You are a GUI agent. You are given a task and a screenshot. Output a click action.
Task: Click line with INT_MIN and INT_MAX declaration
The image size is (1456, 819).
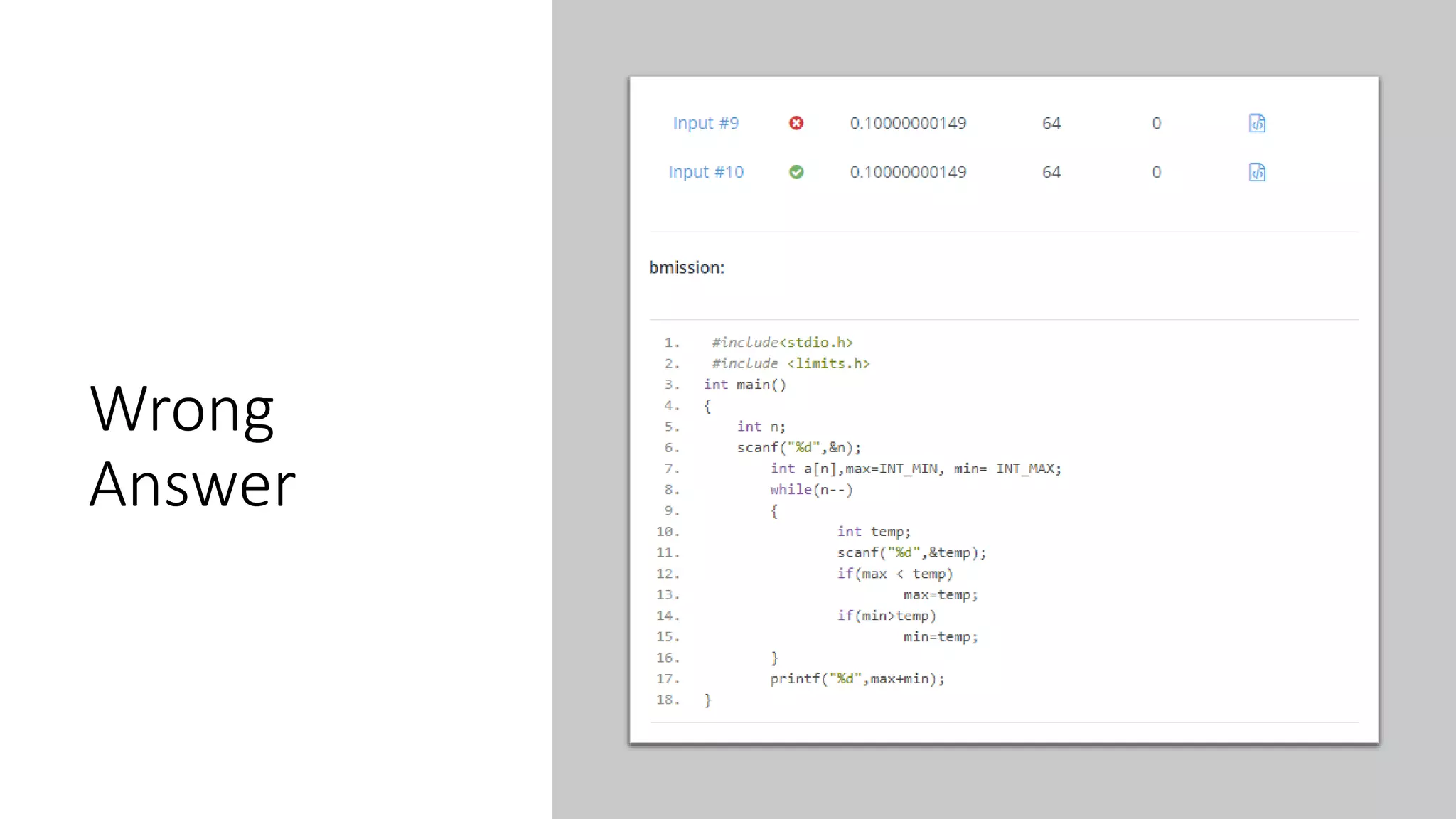pyautogui.click(x=916, y=469)
